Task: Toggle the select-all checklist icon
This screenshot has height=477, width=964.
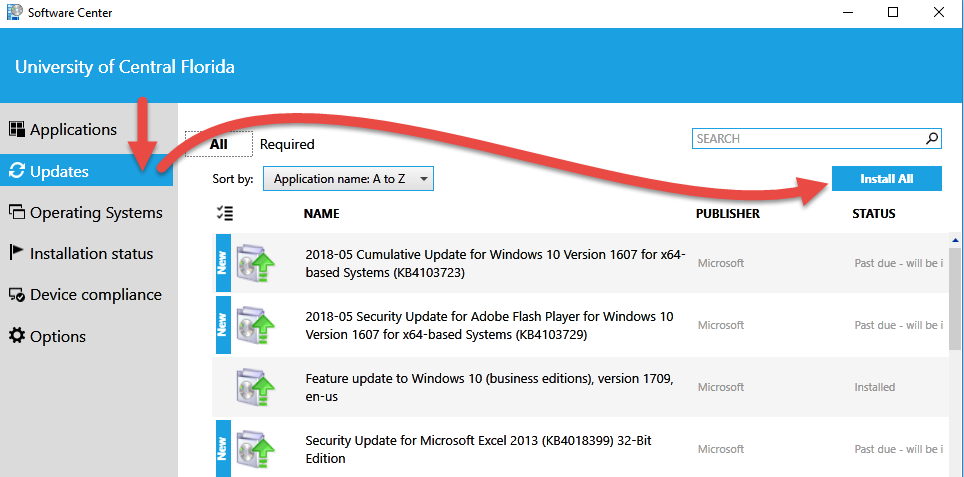Action: click(x=224, y=213)
